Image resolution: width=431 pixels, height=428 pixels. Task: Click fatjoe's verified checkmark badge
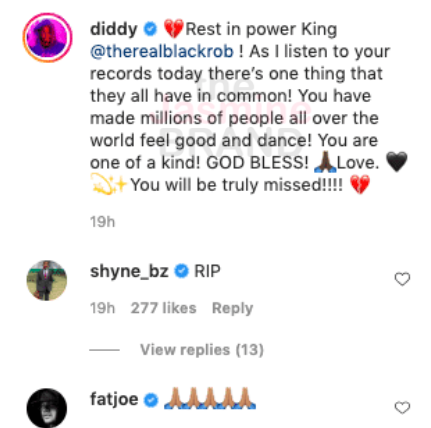pos(151,400)
